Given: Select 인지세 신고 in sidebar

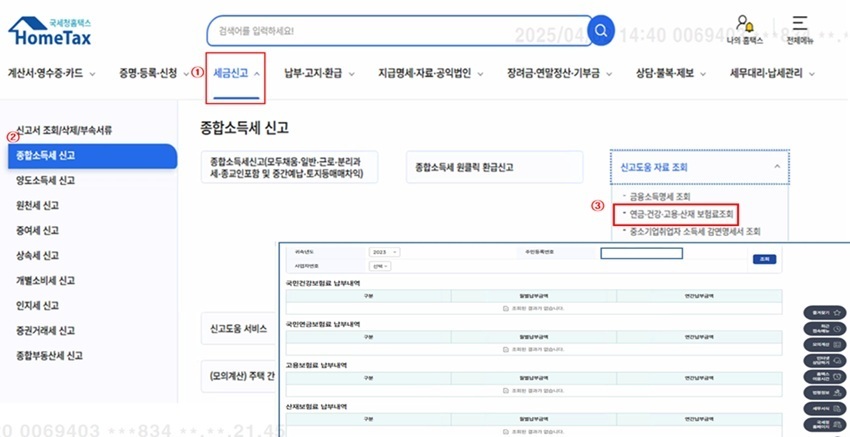Looking at the screenshot, I should click(37, 305).
